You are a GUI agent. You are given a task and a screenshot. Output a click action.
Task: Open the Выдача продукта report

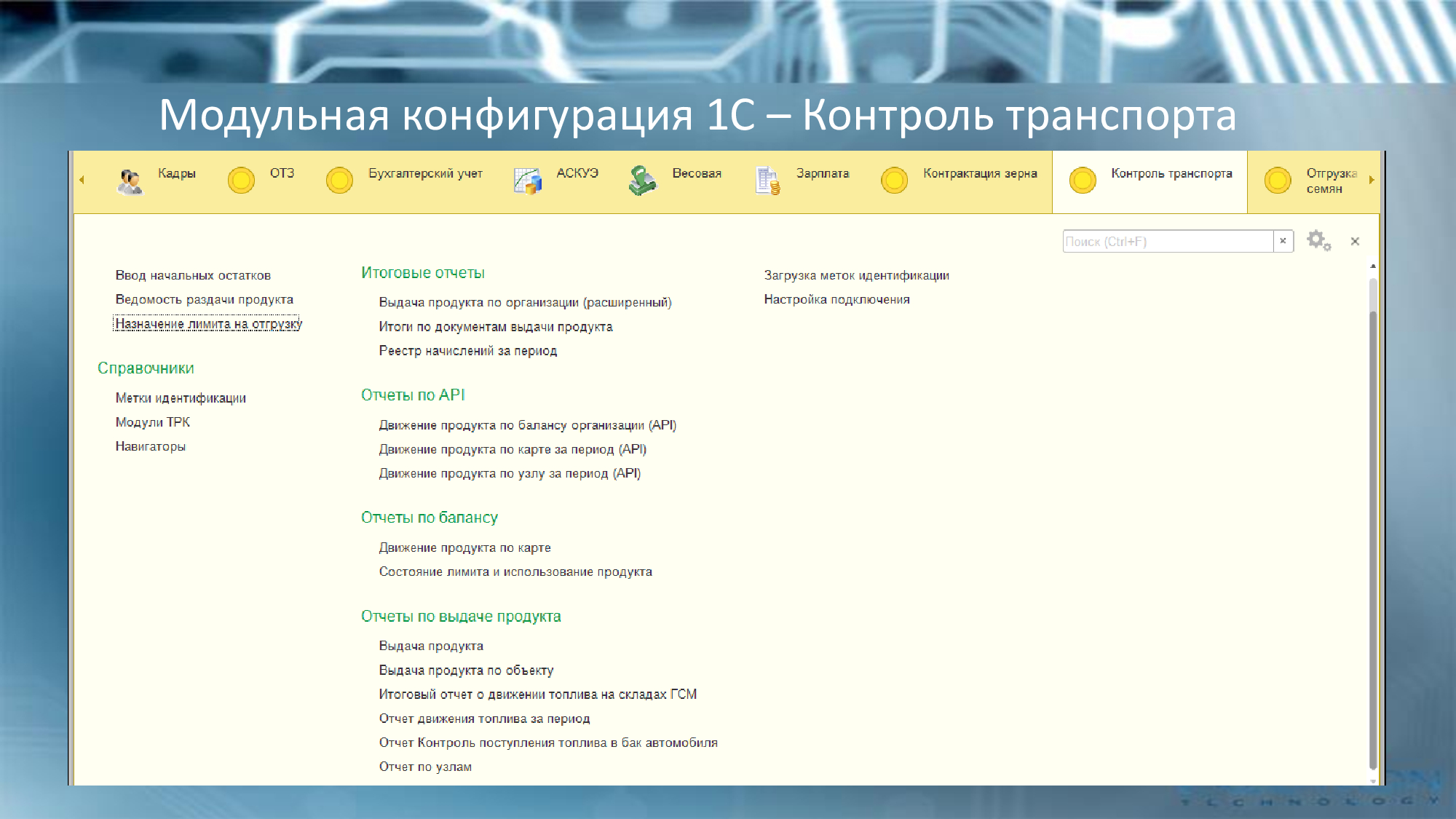tap(431, 646)
